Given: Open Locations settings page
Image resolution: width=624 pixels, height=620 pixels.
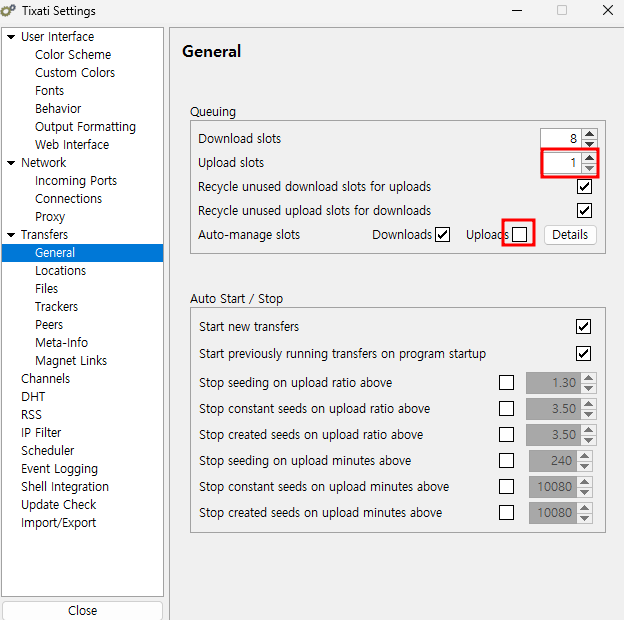Looking at the screenshot, I should click(x=60, y=271).
